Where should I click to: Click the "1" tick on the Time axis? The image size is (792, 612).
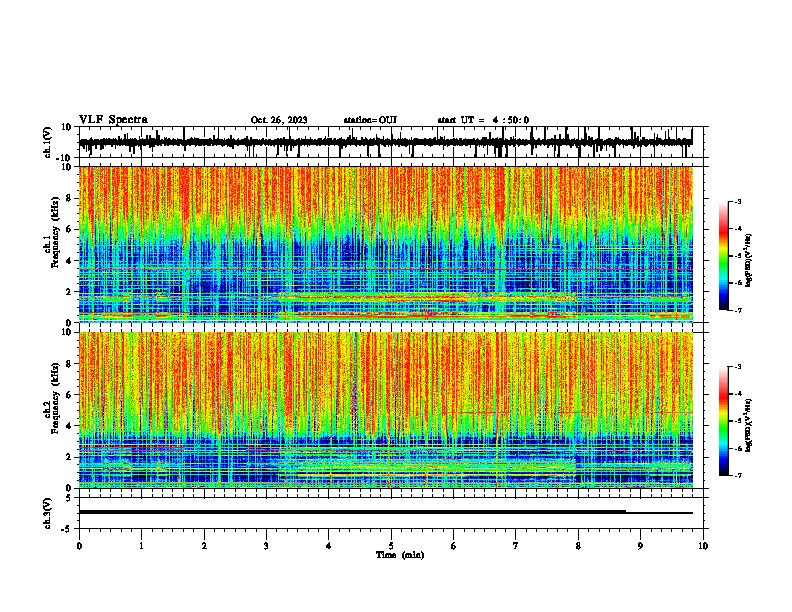141,546
